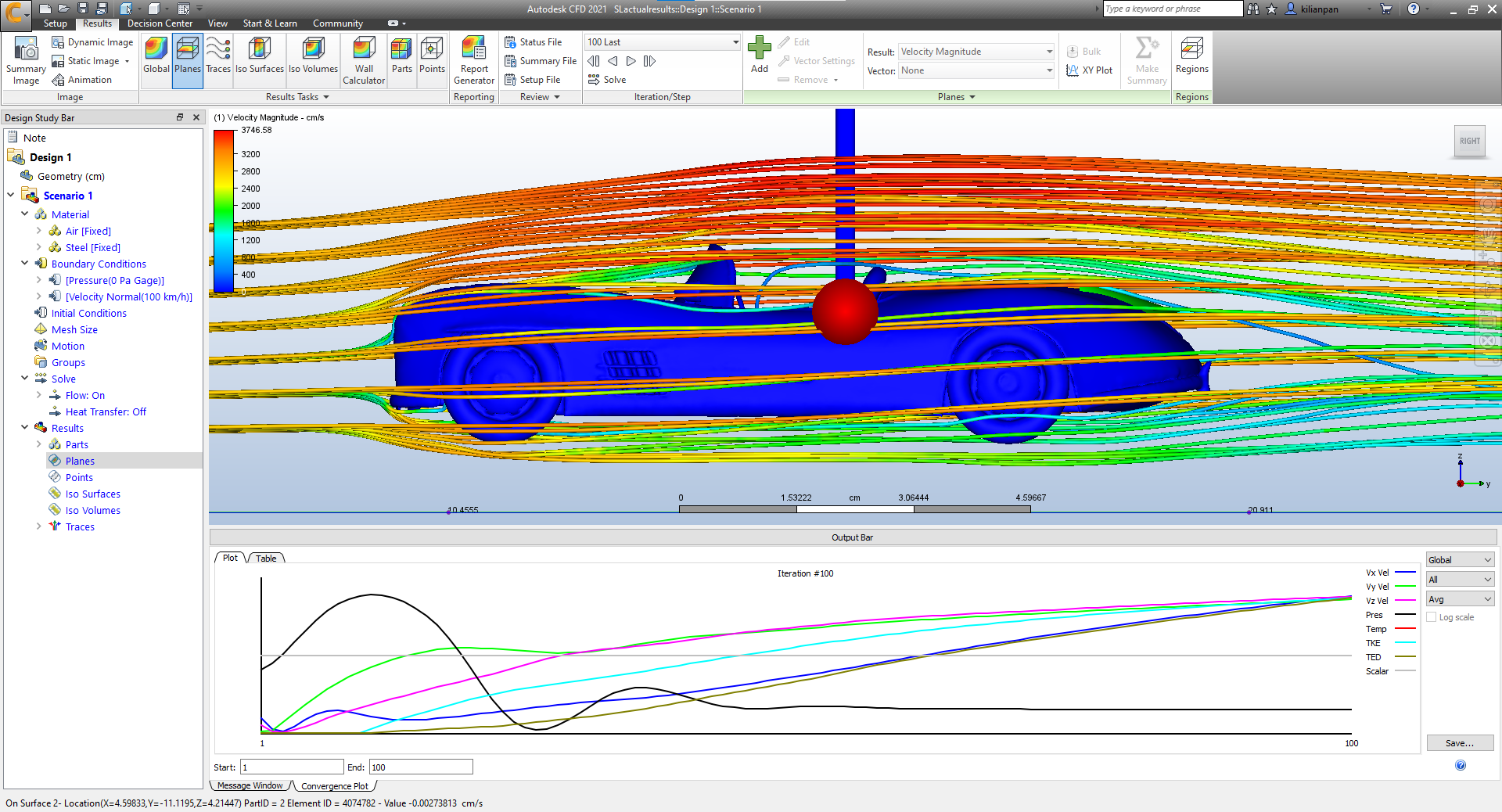Viewport: 1502px width, 812px height.
Task: Jump to last iteration step
Action: pos(649,61)
